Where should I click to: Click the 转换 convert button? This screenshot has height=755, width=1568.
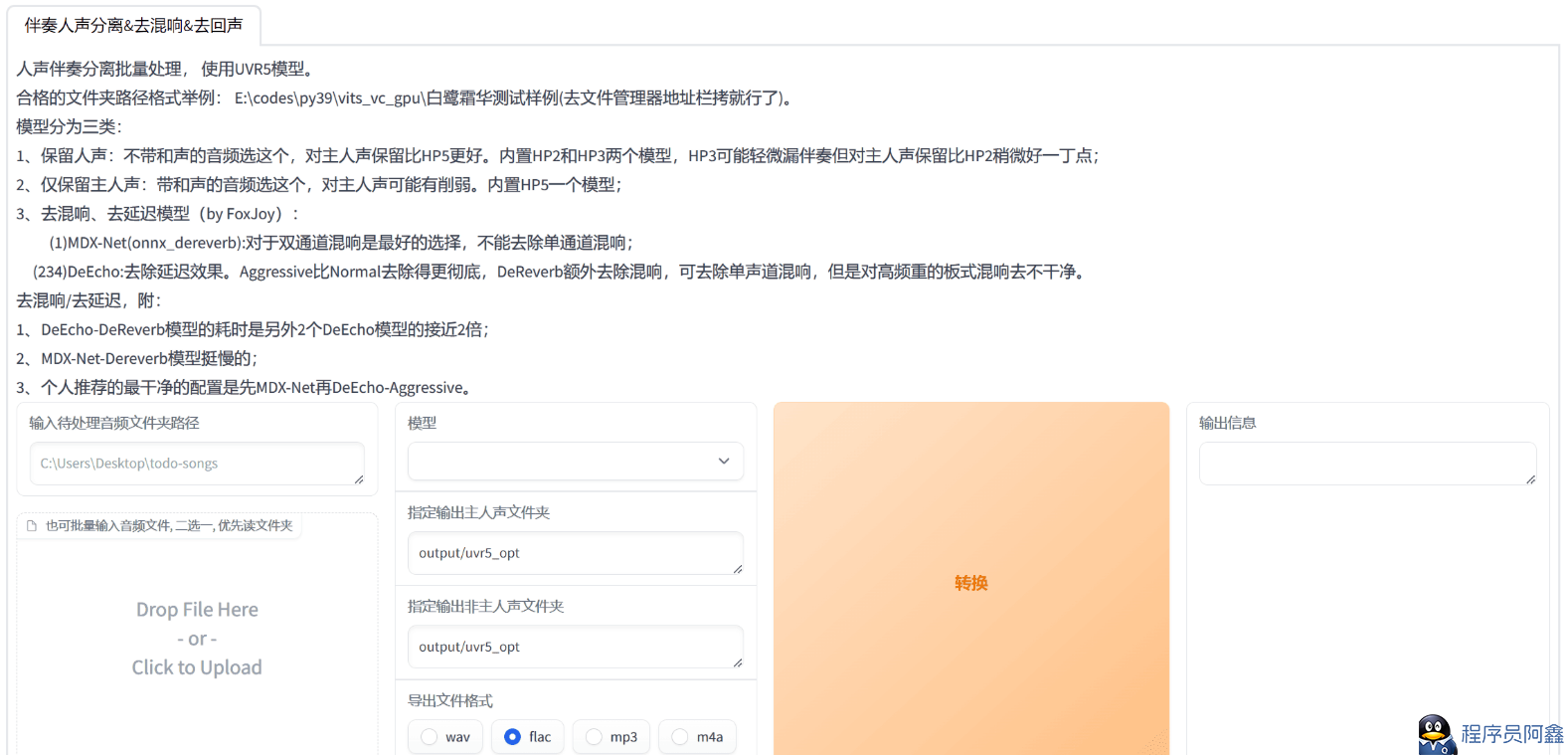click(x=971, y=579)
